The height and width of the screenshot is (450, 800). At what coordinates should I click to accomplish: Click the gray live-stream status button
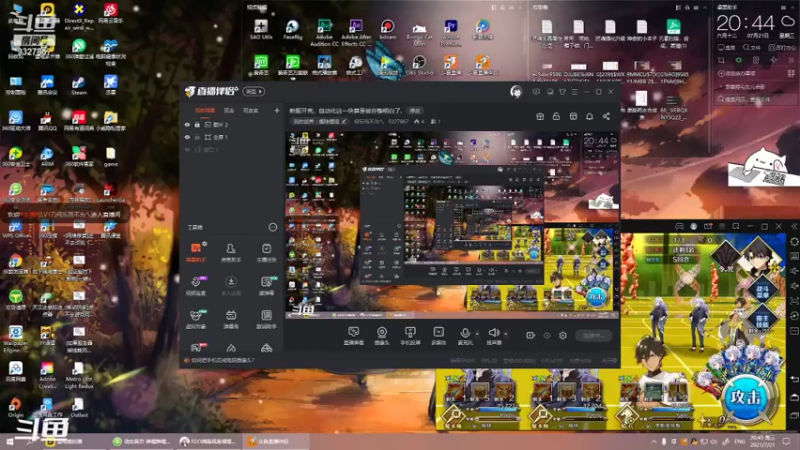point(593,335)
